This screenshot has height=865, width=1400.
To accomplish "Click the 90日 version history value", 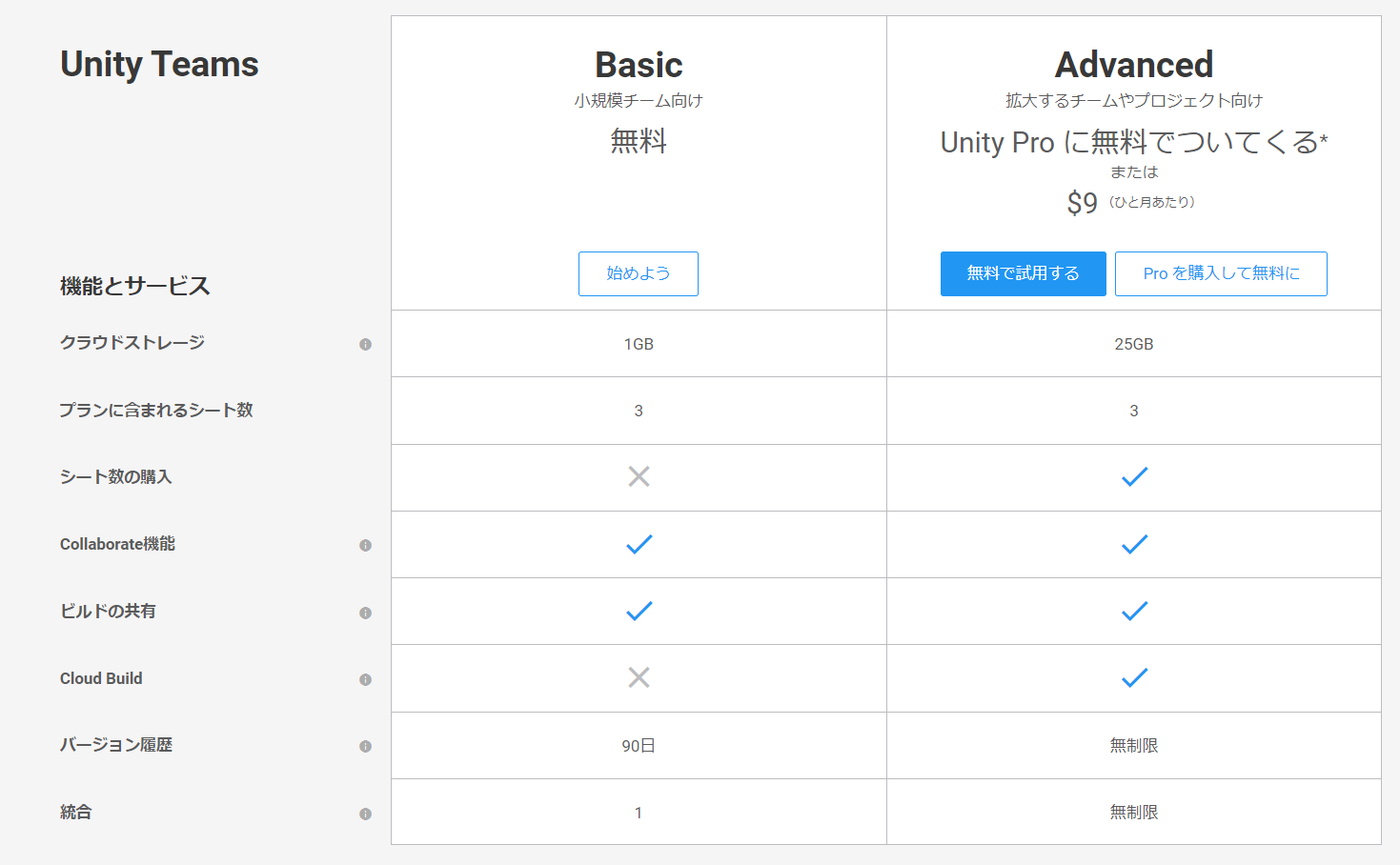I will click(639, 746).
